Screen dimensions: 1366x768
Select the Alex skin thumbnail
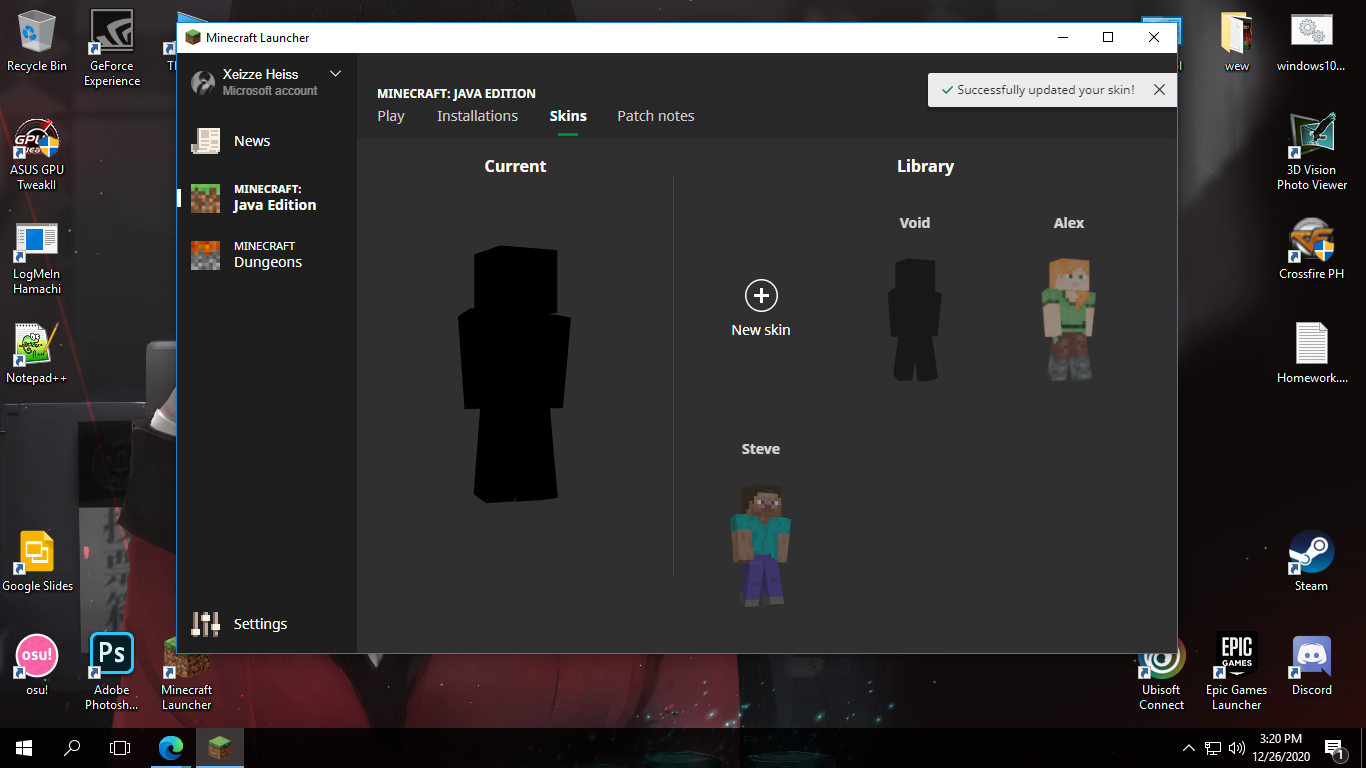click(1068, 319)
